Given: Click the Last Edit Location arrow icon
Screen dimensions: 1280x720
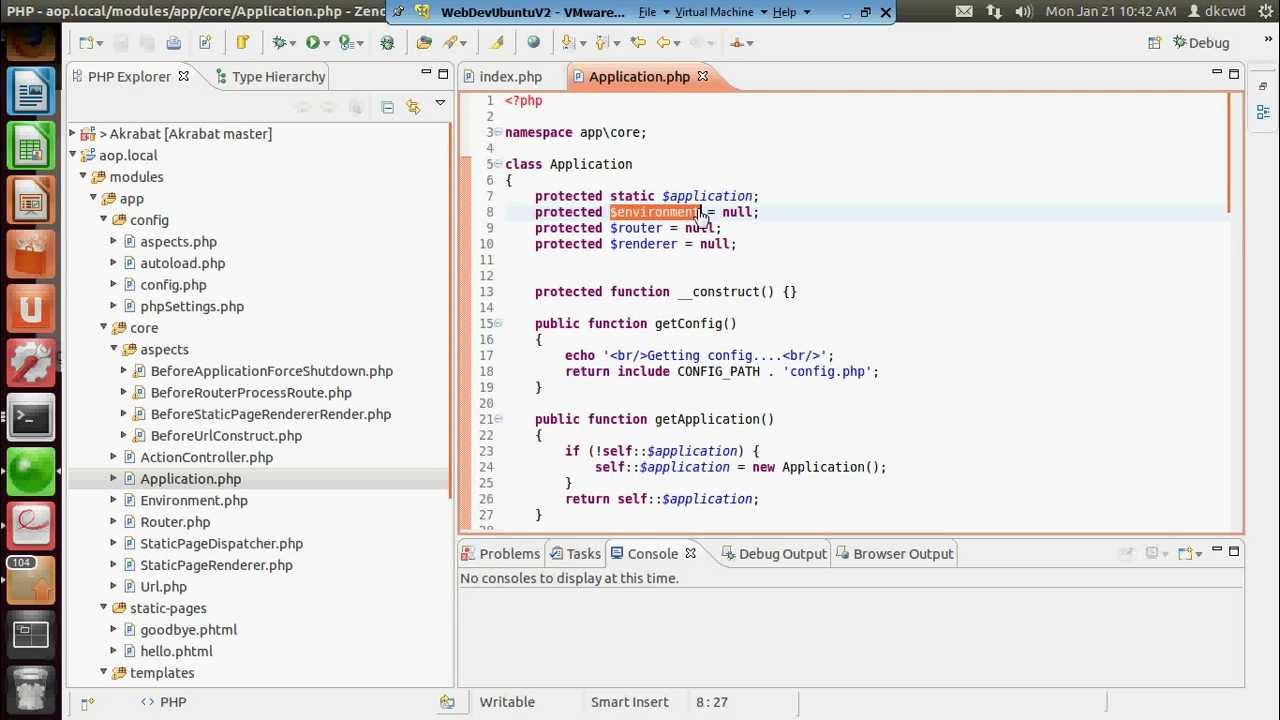Looking at the screenshot, I should click(638, 43).
